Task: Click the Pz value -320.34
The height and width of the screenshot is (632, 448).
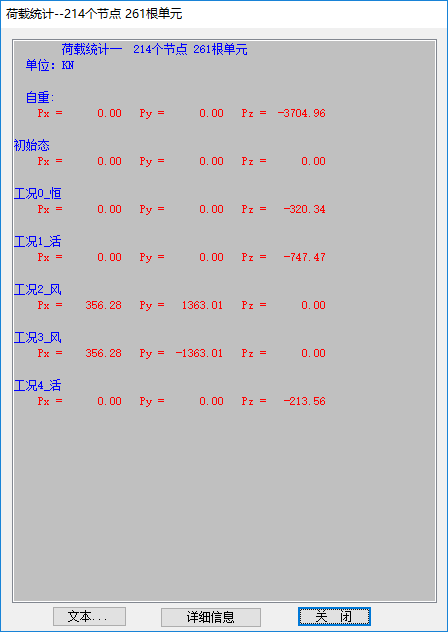Action: coord(304,210)
